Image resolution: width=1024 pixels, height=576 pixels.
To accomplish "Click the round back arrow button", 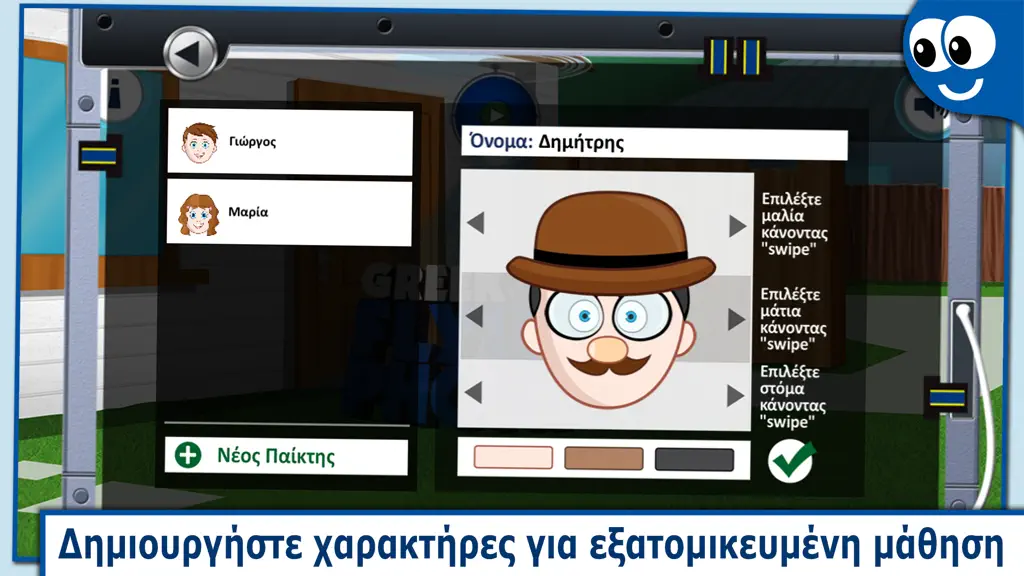I will coord(190,54).
